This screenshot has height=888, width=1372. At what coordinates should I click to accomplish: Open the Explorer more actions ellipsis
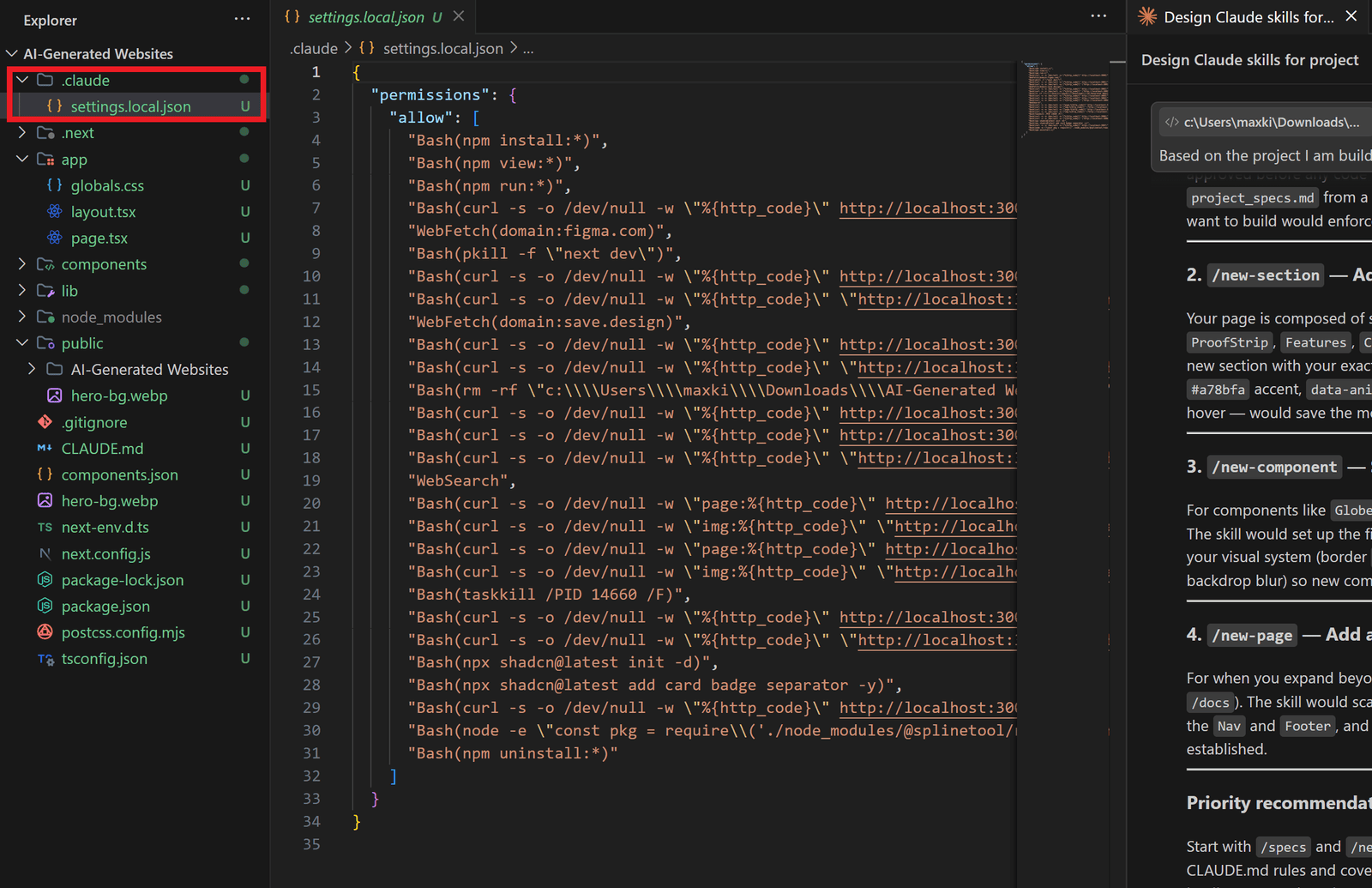[242, 19]
